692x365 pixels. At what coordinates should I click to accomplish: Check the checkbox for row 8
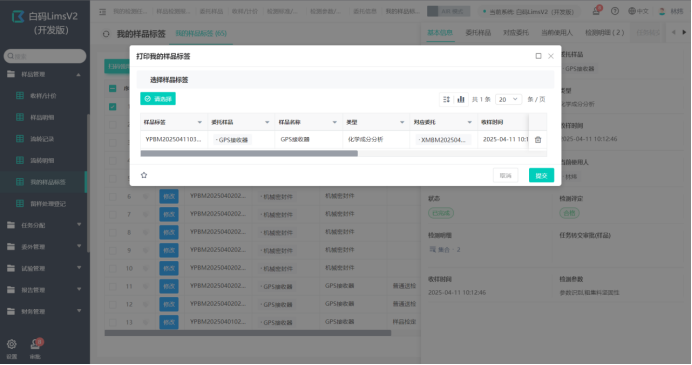click(113, 233)
